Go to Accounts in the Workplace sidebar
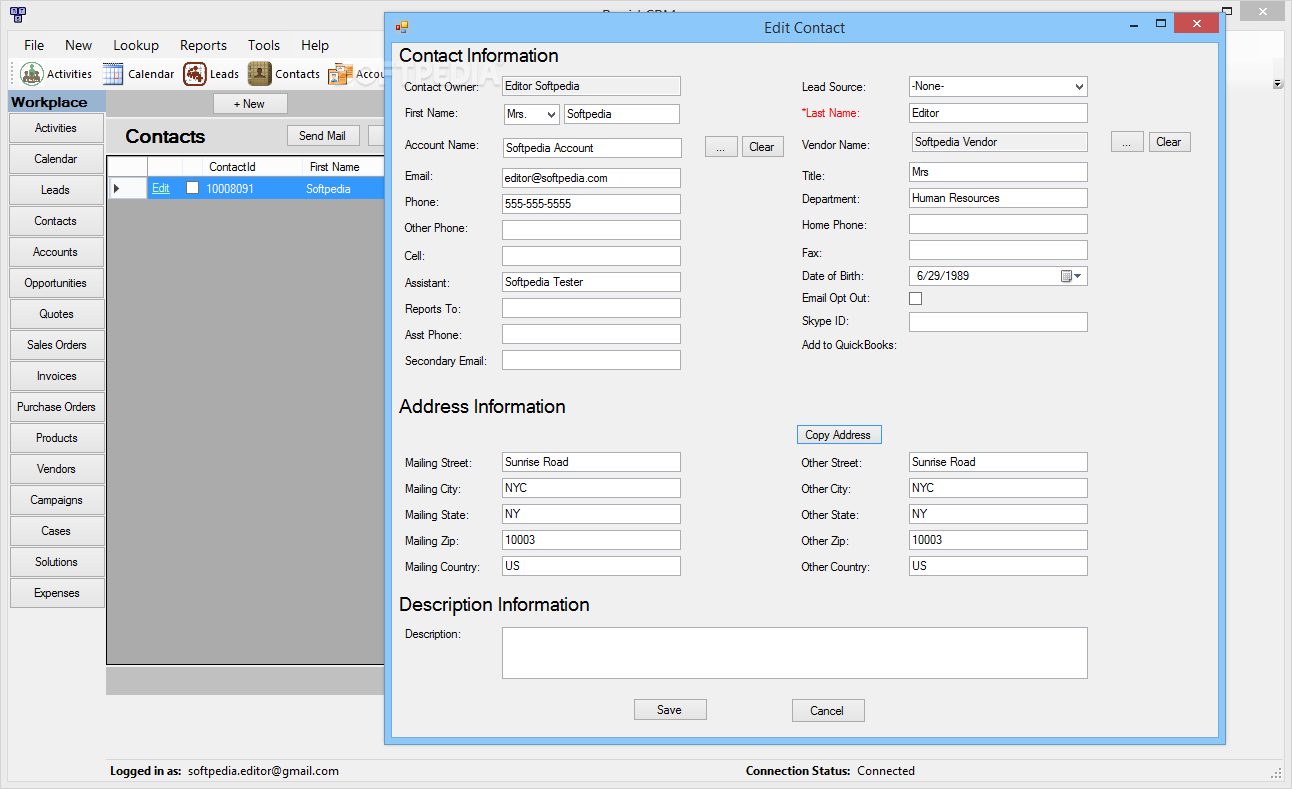This screenshot has width=1292, height=789. (x=56, y=252)
